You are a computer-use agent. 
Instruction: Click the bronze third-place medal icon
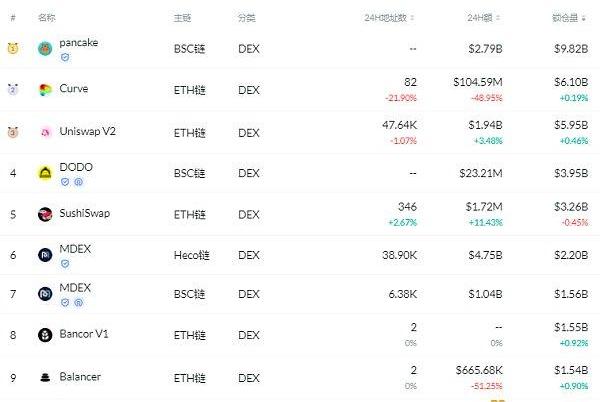pos(13,132)
